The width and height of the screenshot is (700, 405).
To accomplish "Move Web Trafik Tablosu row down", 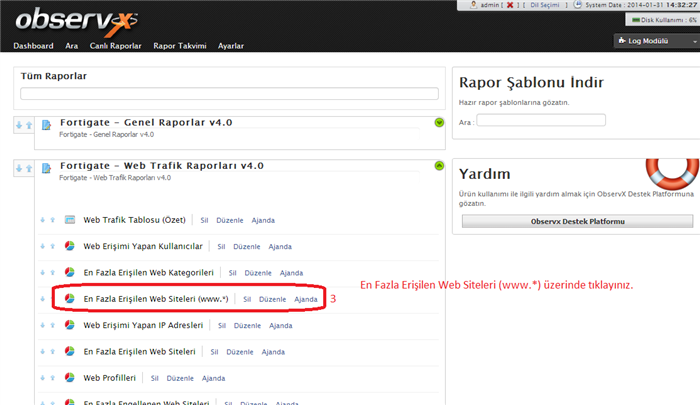I will click(x=42, y=220).
